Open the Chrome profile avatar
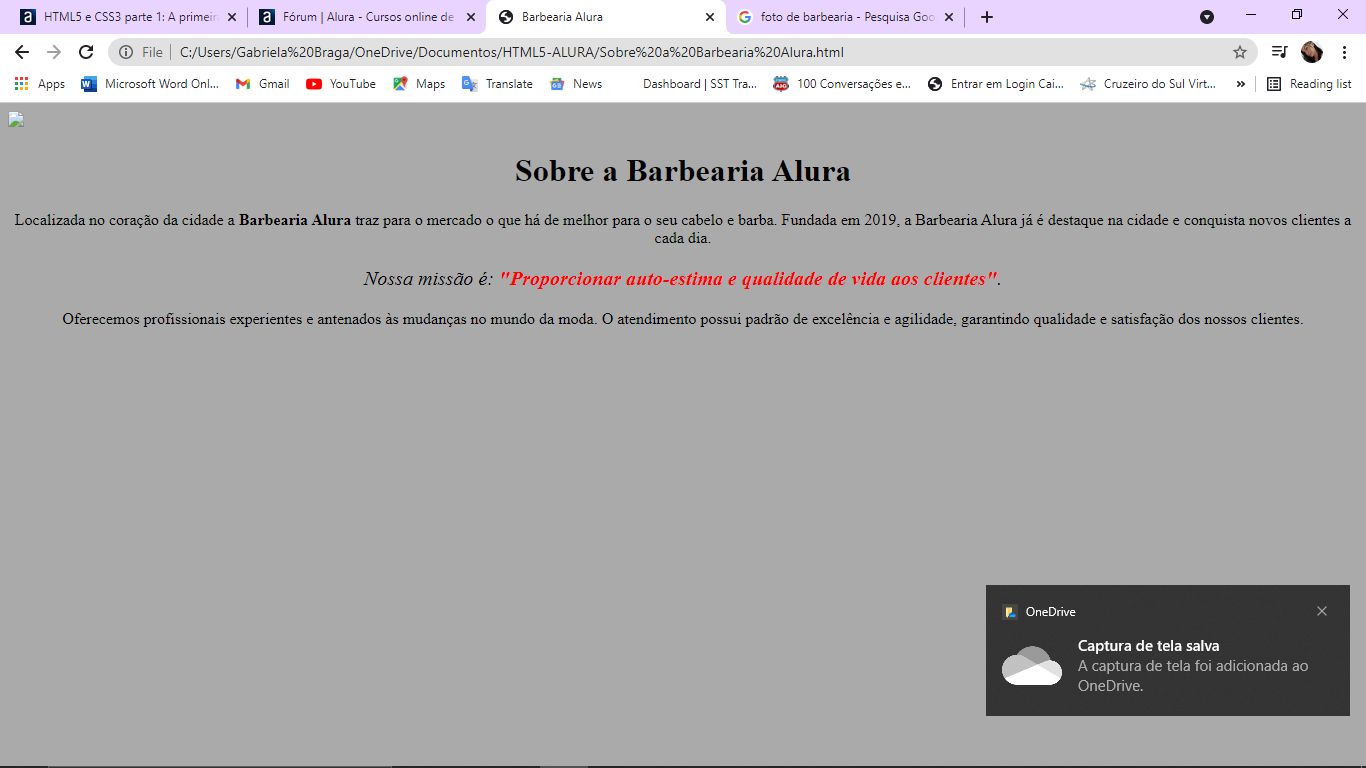 (1312, 52)
